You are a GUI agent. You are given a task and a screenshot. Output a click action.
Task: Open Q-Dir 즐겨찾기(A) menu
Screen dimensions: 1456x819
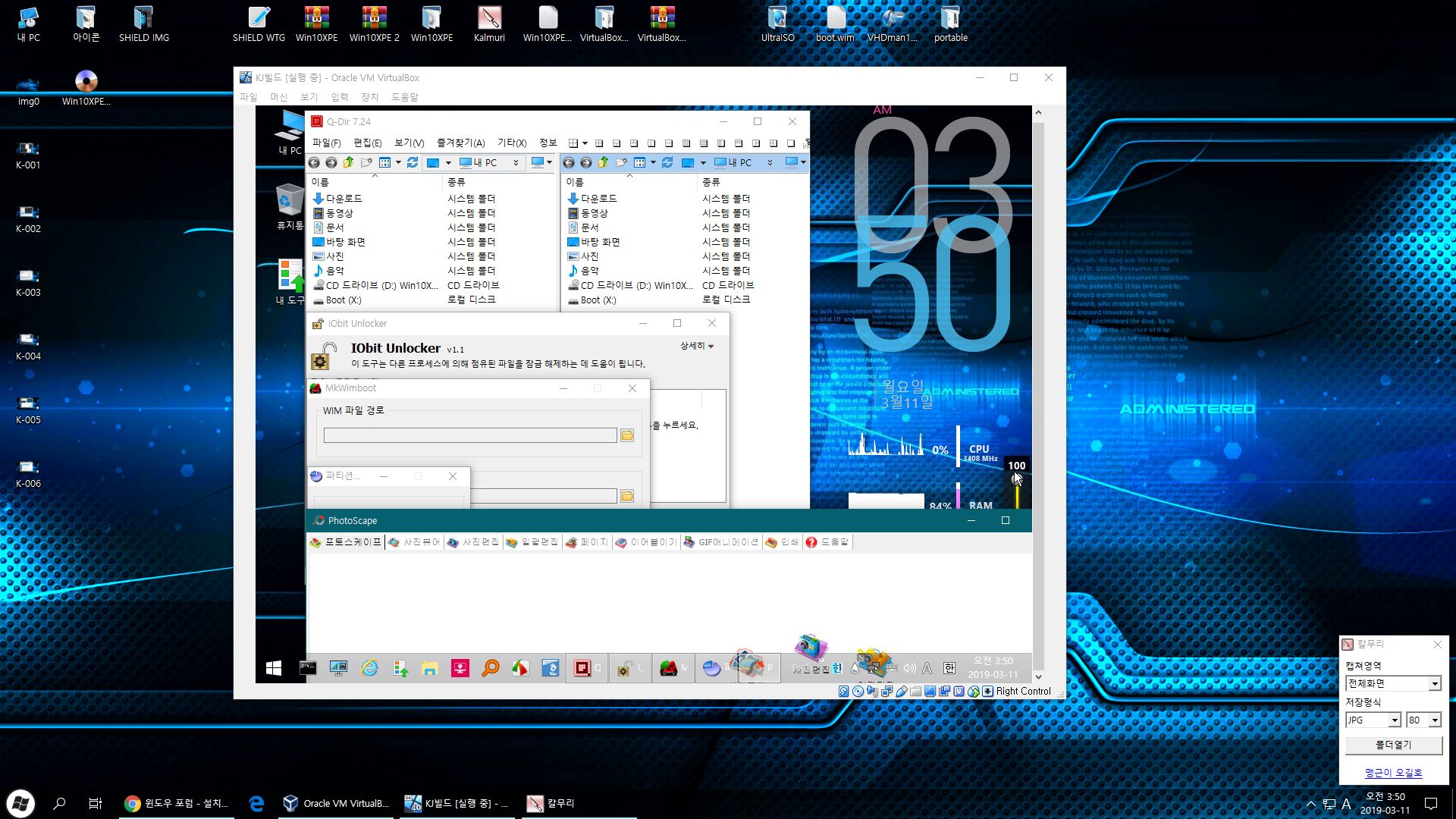(460, 143)
